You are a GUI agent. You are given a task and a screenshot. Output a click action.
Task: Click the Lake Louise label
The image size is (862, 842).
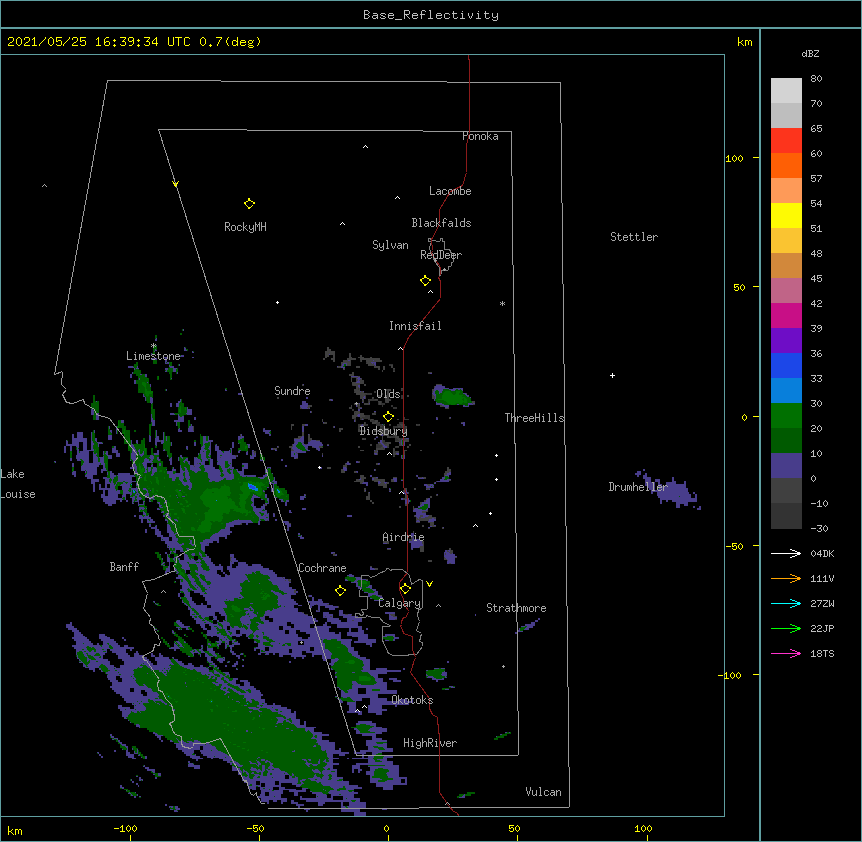18,484
